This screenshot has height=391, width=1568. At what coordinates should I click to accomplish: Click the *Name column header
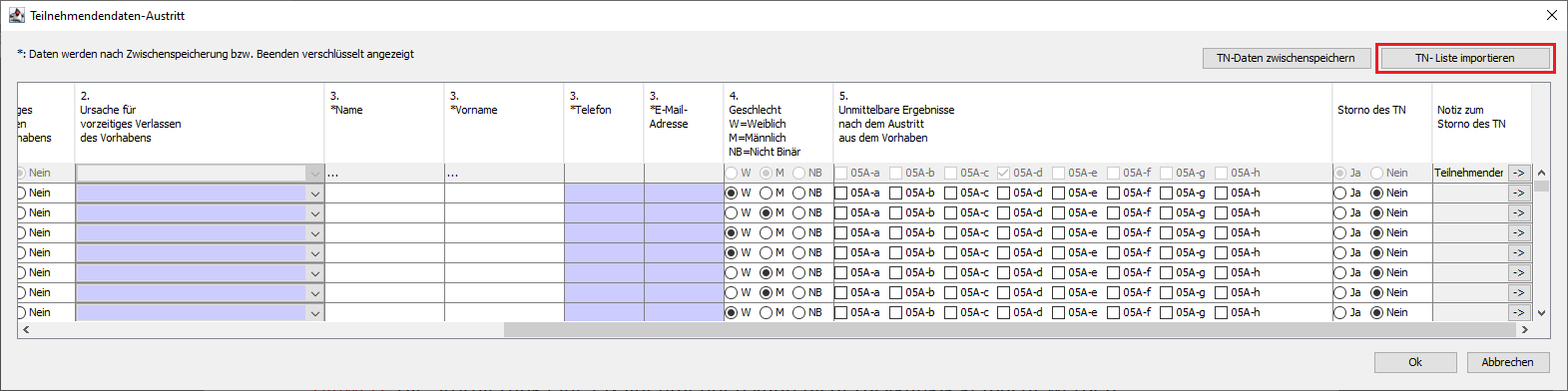[x=384, y=123]
